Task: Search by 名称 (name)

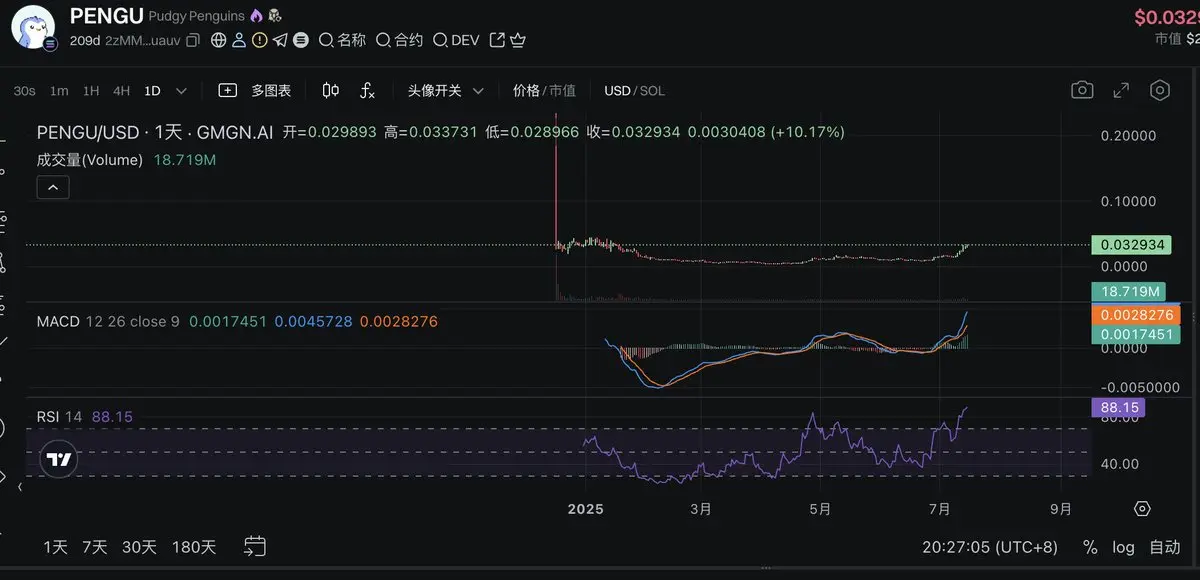Action: pyautogui.click(x=342, y=40)
